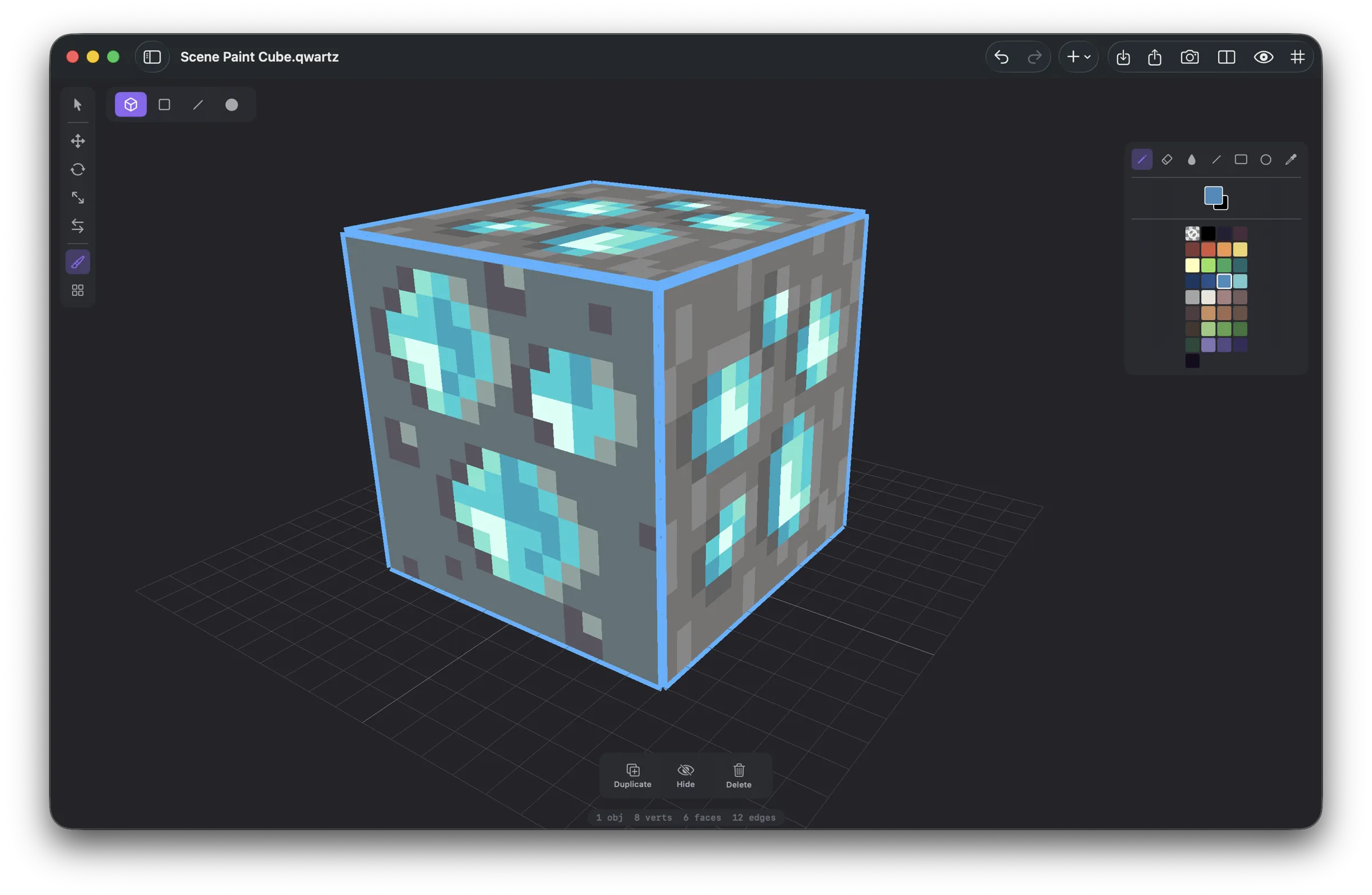Image resolution: width=1372 pixels, height=895 pixels.
Task: Pick the light cyan palette swatch
Action: coord(1240,281)
